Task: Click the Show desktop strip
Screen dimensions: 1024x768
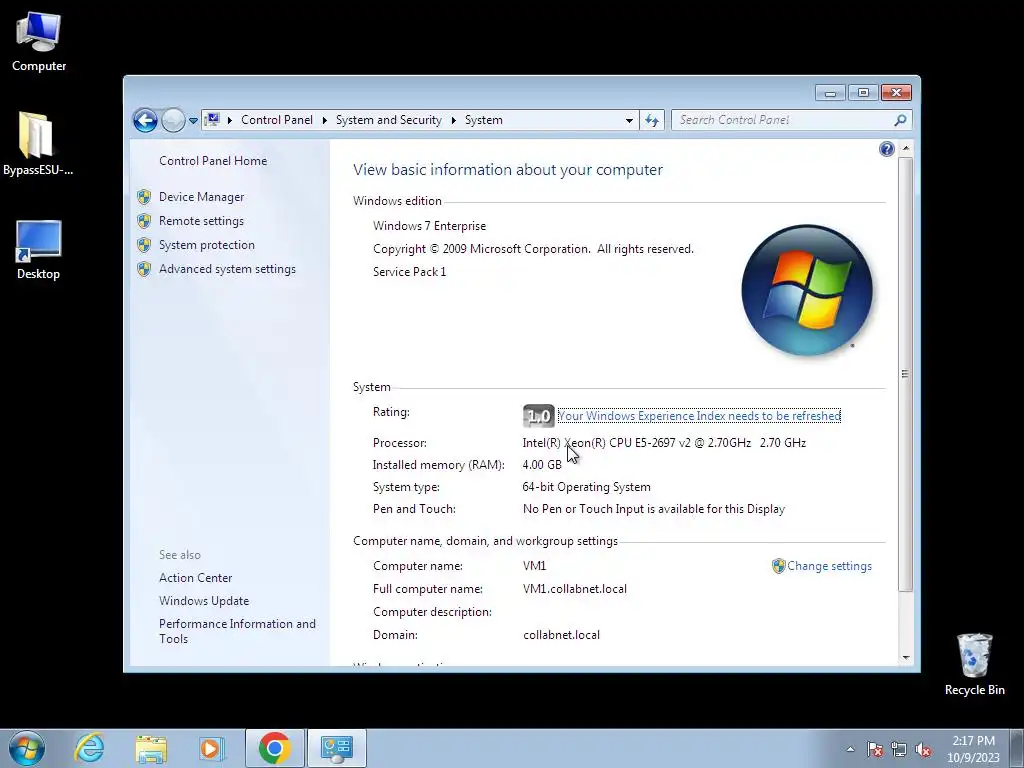Action: click(x=1017, y=748)
